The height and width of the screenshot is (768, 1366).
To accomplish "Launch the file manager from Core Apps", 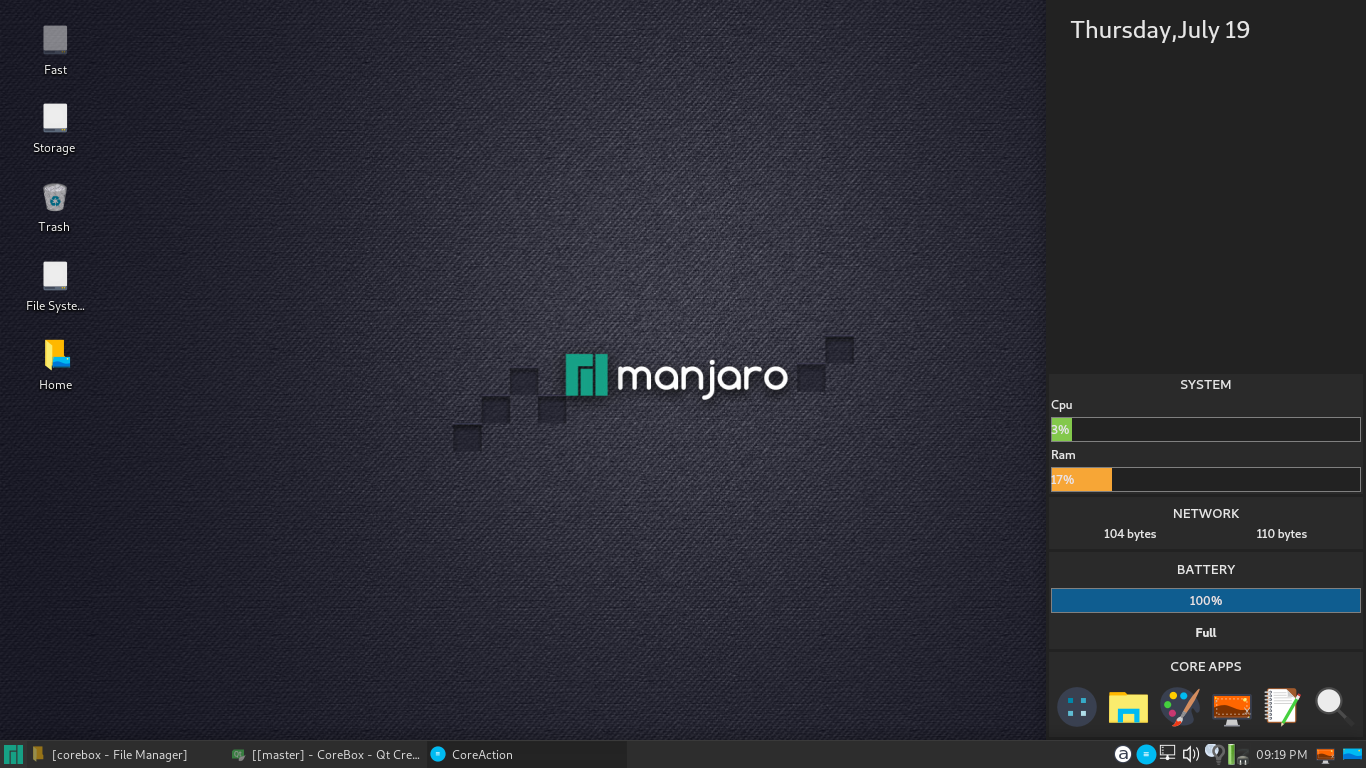I will click(x=1128, y=707).
